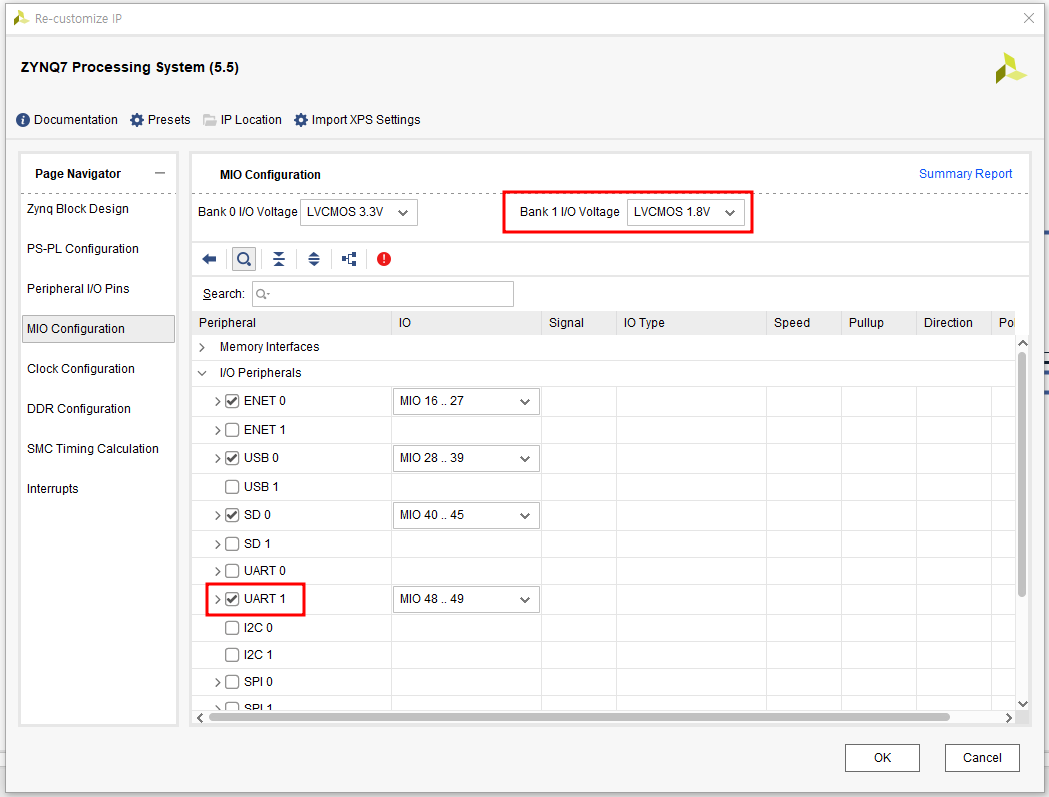
Task: Click the vertical scrollbar thumb
Action: click(1022, 474)
